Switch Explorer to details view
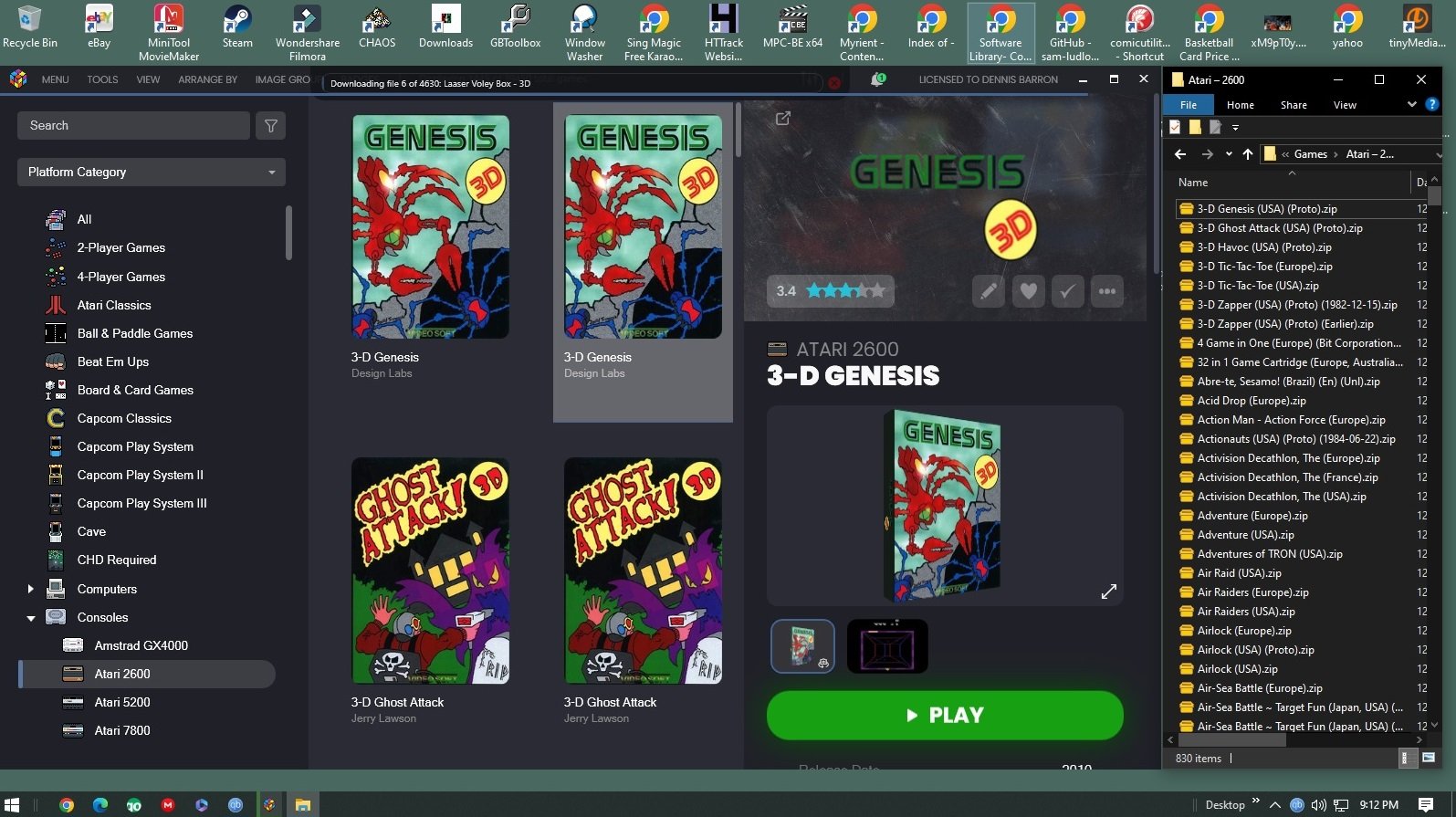1456x817 pixels. coord(1409,758)
